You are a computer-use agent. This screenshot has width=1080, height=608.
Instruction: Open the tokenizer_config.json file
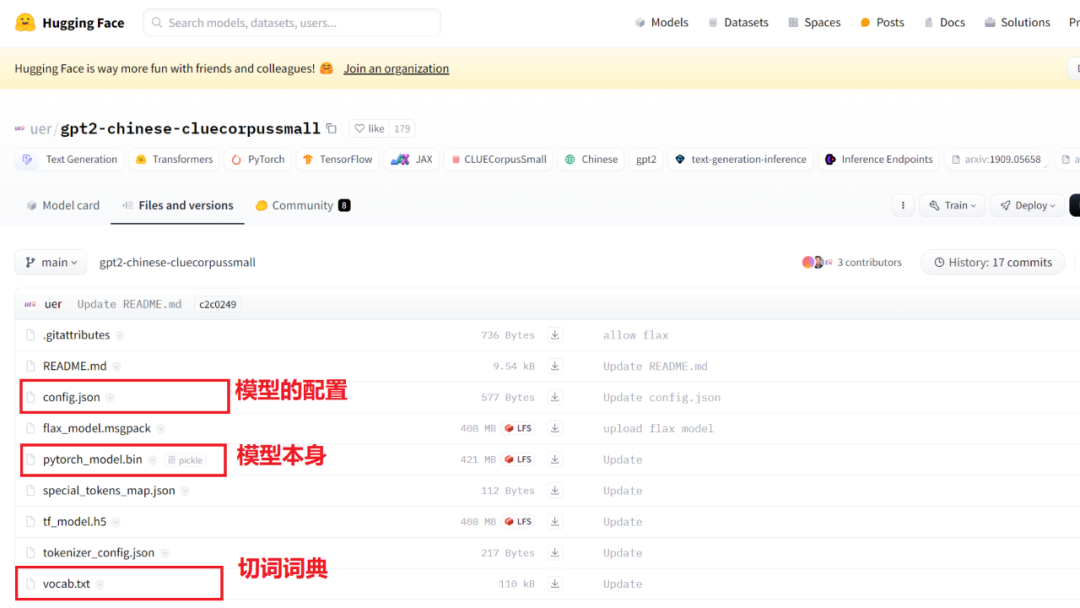98,552
